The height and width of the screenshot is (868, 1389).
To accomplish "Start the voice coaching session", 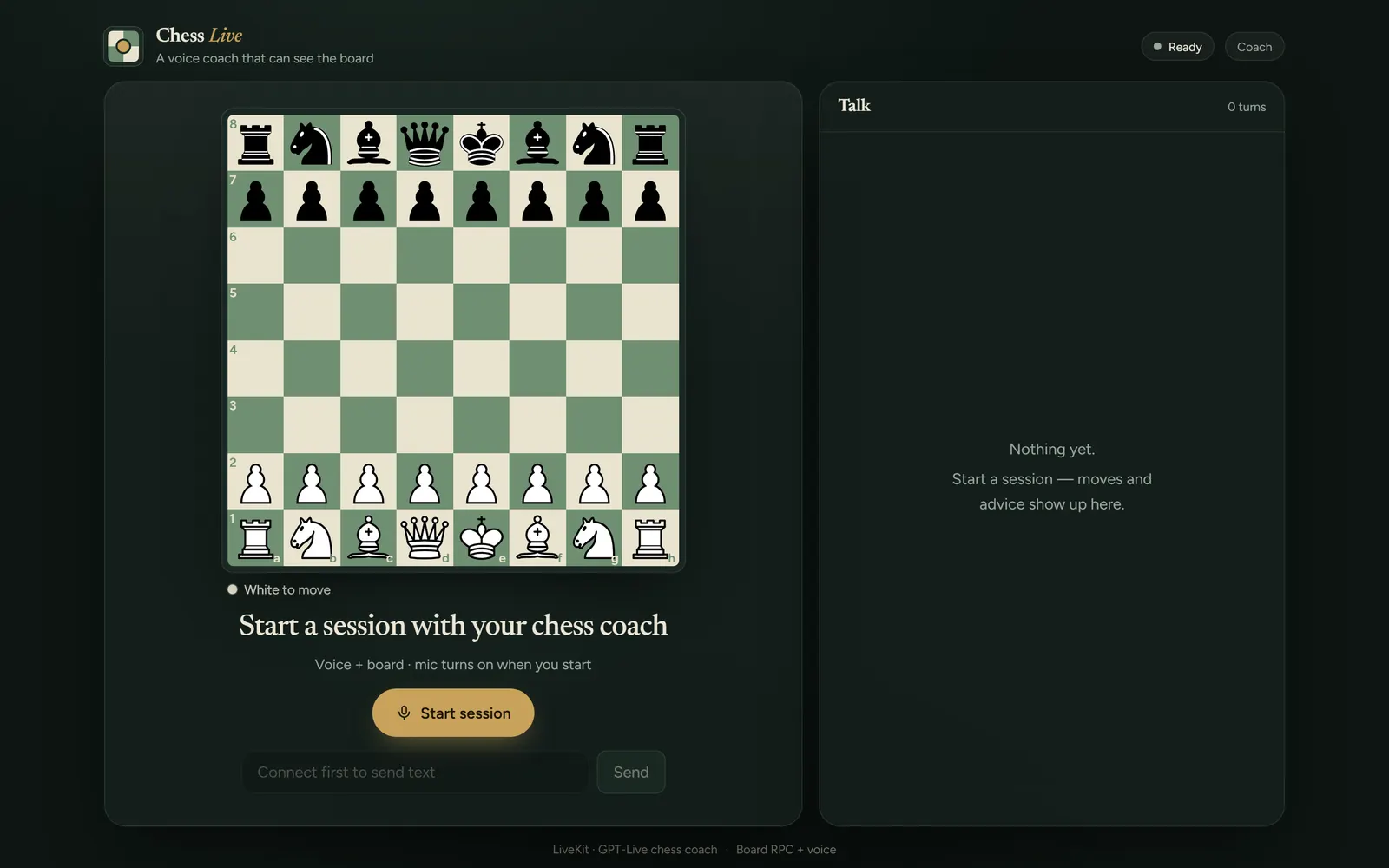I will [x=453, y=713].
